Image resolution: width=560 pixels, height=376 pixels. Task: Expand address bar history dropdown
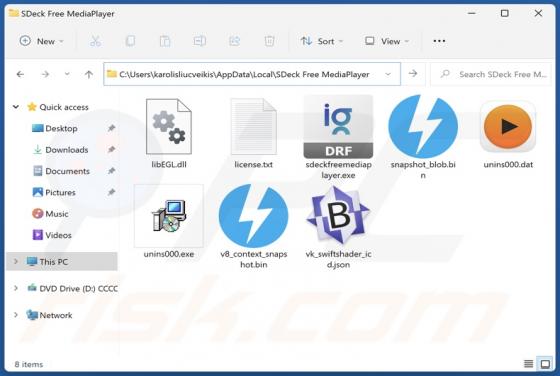388,74
